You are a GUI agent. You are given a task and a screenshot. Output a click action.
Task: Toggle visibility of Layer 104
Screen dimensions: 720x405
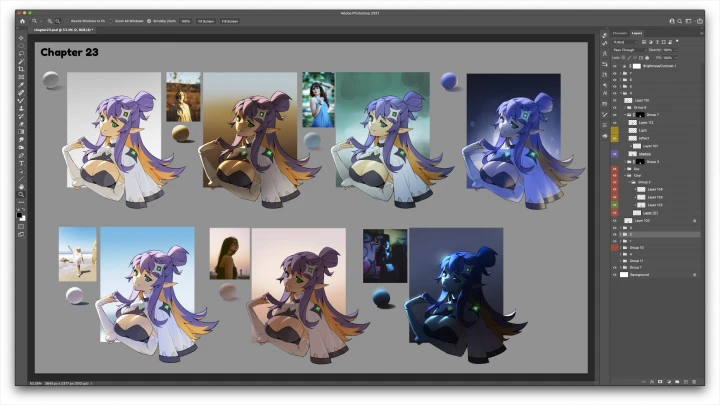coord(614,189)
